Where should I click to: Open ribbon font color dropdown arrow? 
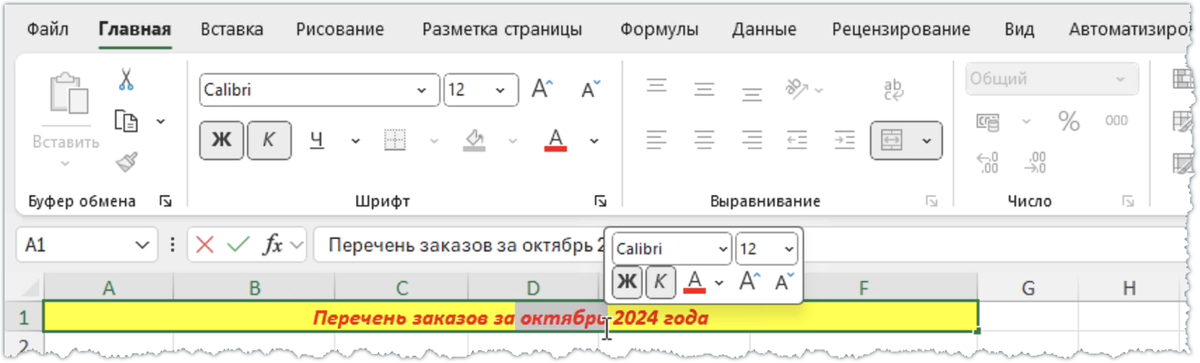(593, 141)
